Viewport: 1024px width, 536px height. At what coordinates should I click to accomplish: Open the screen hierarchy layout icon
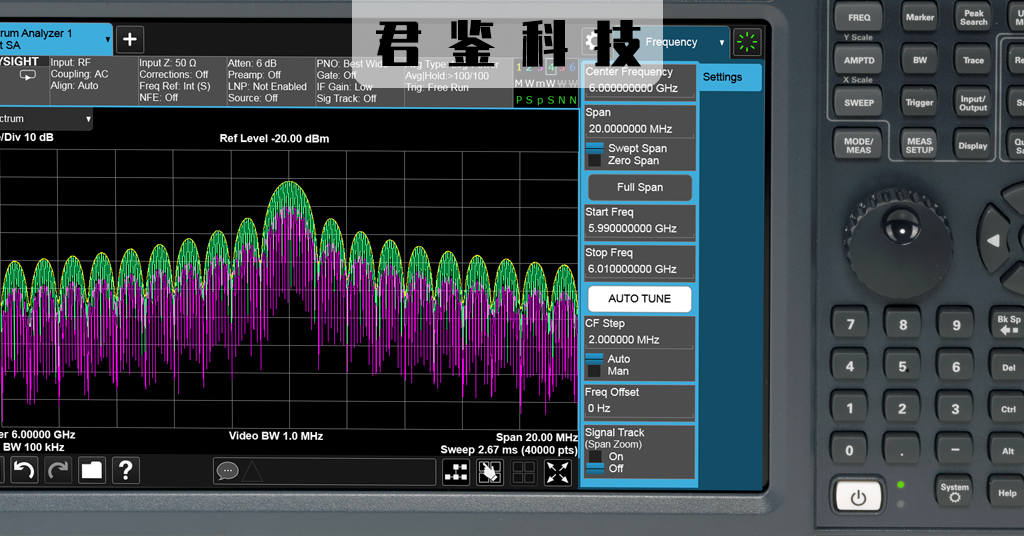[x=457, y=473]
